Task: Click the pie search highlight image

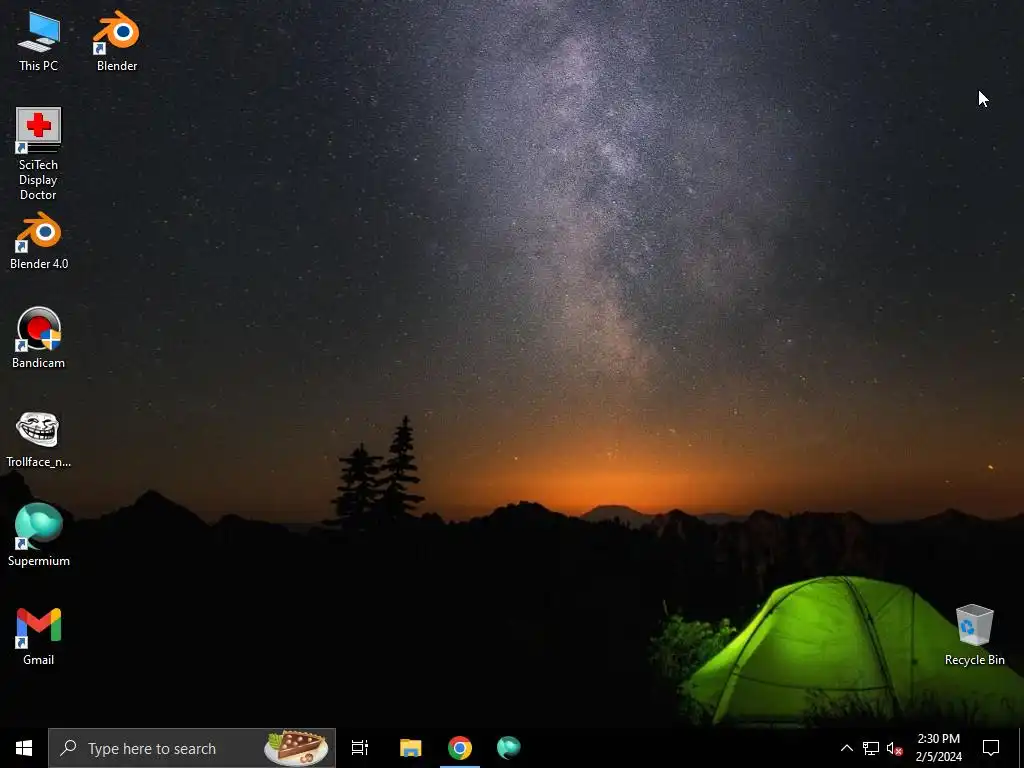Action: point(296,748)
